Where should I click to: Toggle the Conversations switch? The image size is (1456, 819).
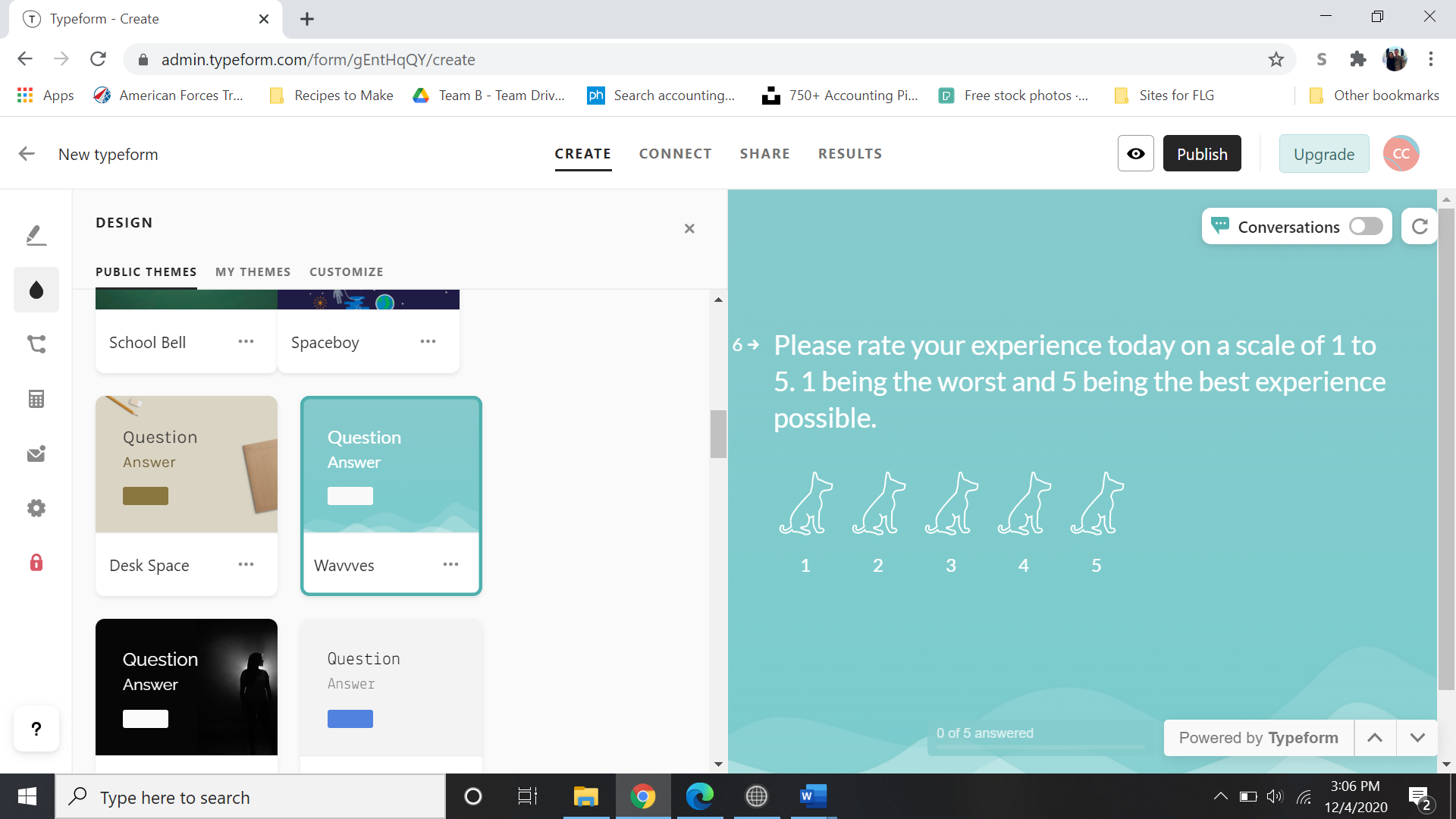point(1366,227)
